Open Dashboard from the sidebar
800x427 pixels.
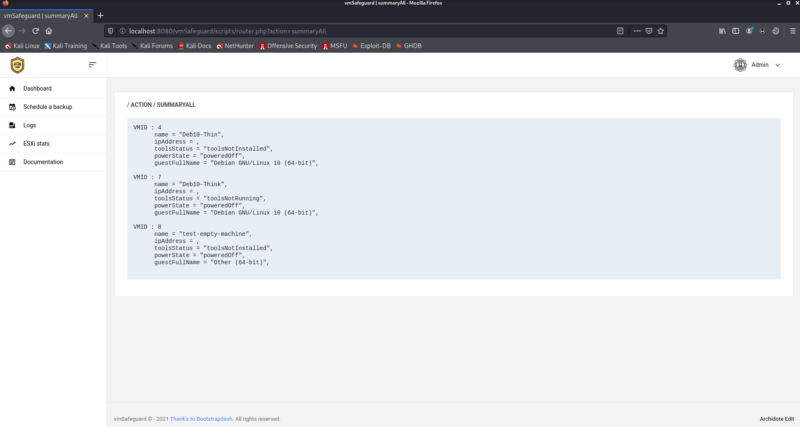pos(37,89)
